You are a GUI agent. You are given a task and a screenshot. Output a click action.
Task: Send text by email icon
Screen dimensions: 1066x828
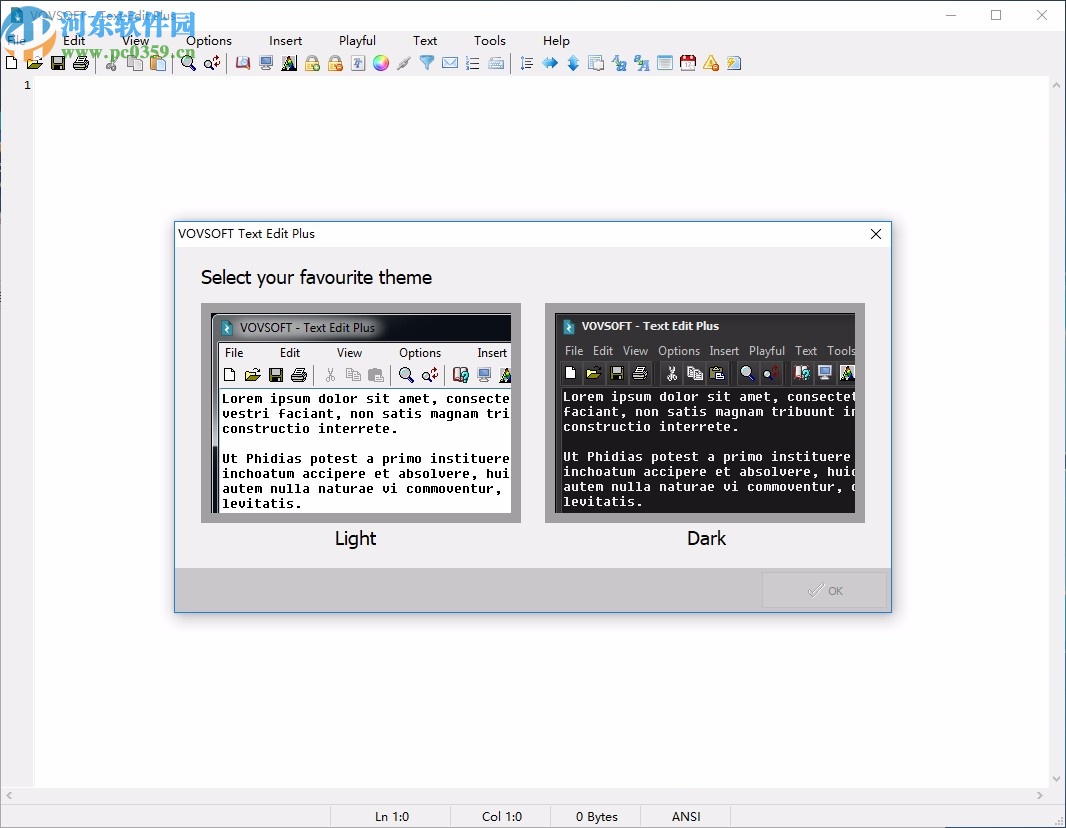(x=450, y=62)
